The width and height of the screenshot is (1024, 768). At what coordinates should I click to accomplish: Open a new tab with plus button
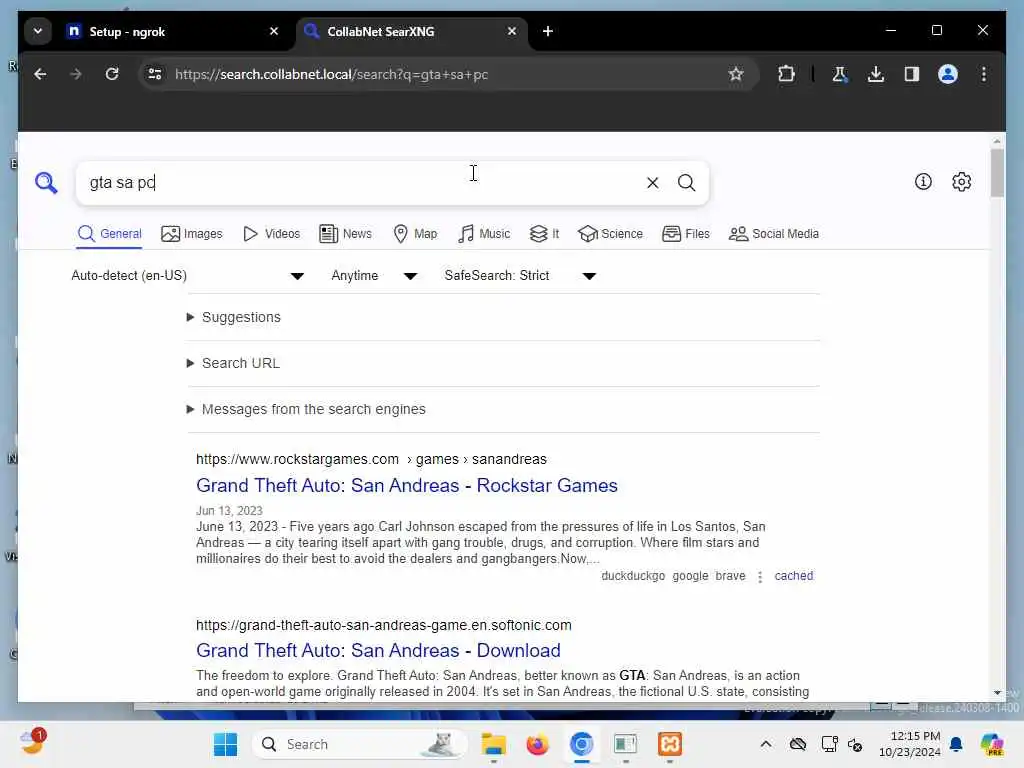548,31
